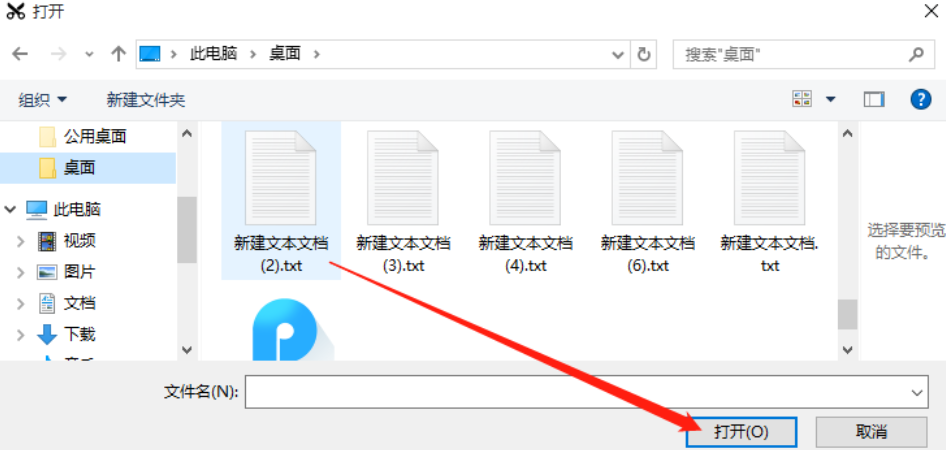
Task: Click the navigation tree scrollbar thumb
Action: 186,229
